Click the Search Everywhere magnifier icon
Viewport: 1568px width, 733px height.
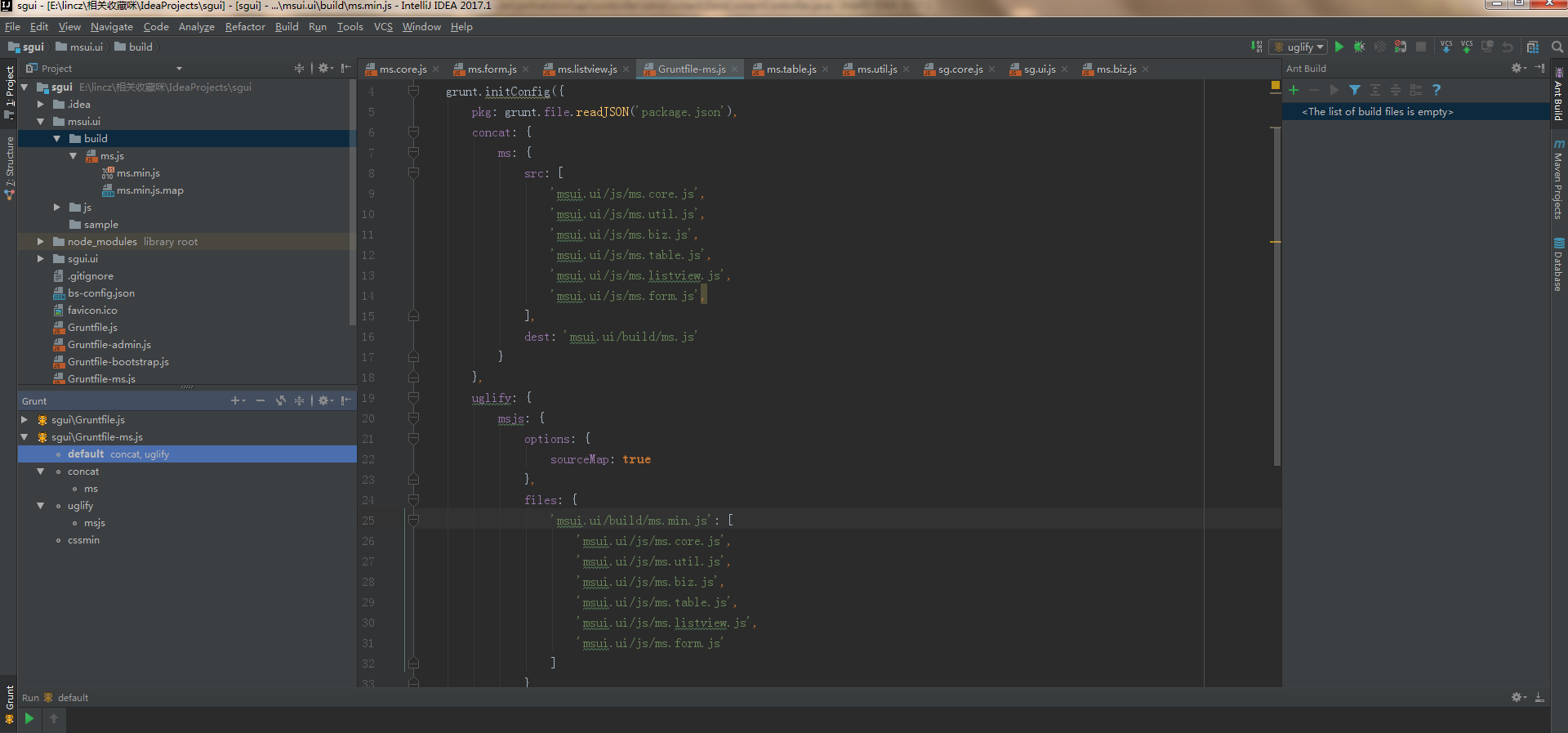(1557, 47)
